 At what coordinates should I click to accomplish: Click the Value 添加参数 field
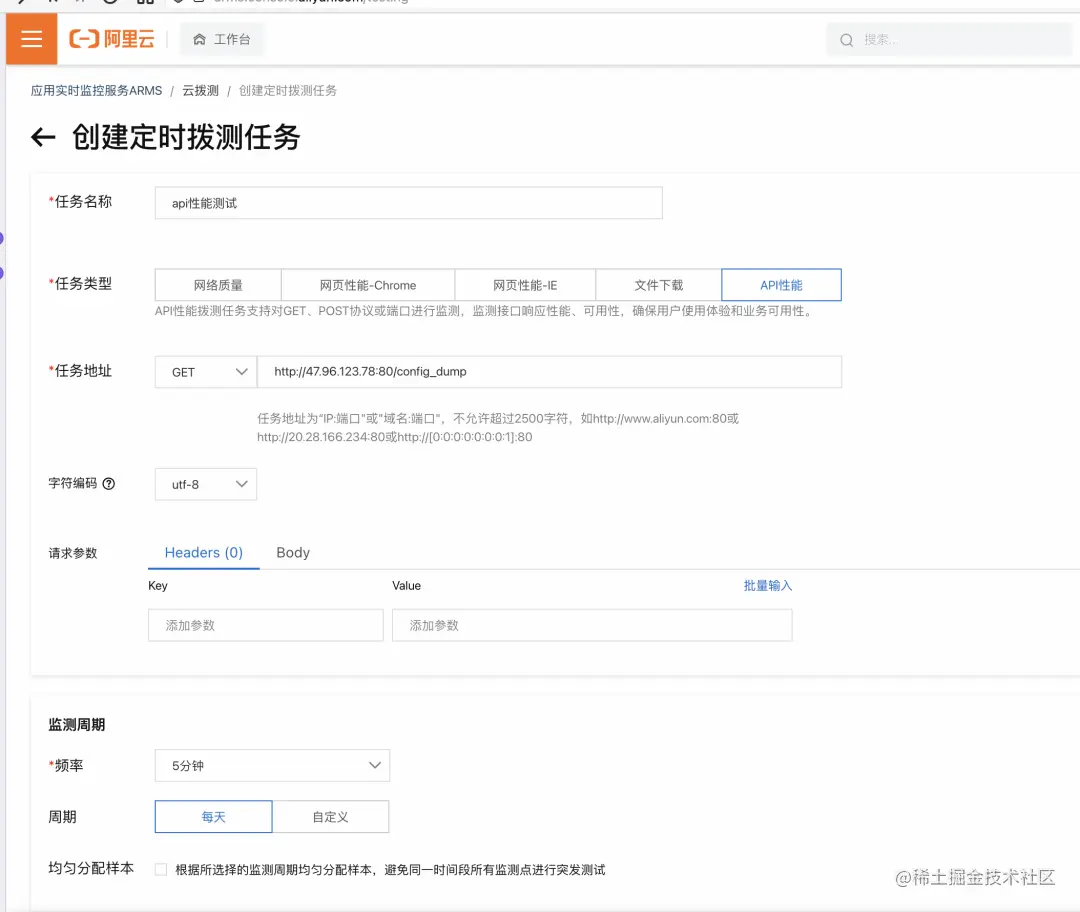(592, 625)
